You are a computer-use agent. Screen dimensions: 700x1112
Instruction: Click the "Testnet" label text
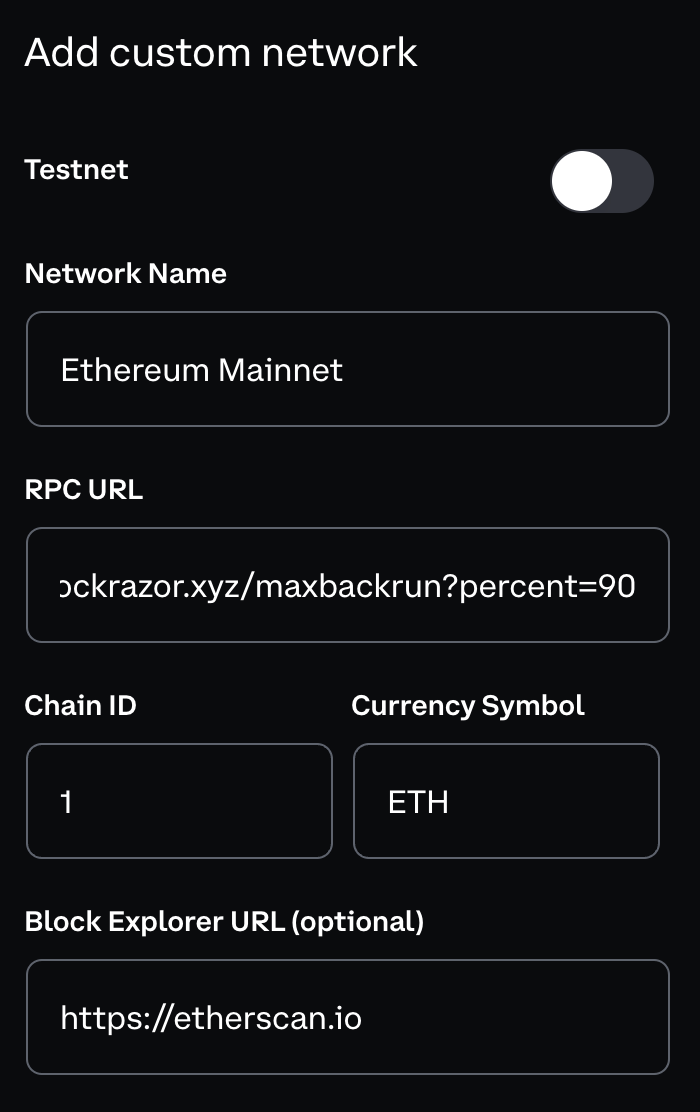[76, 169]
